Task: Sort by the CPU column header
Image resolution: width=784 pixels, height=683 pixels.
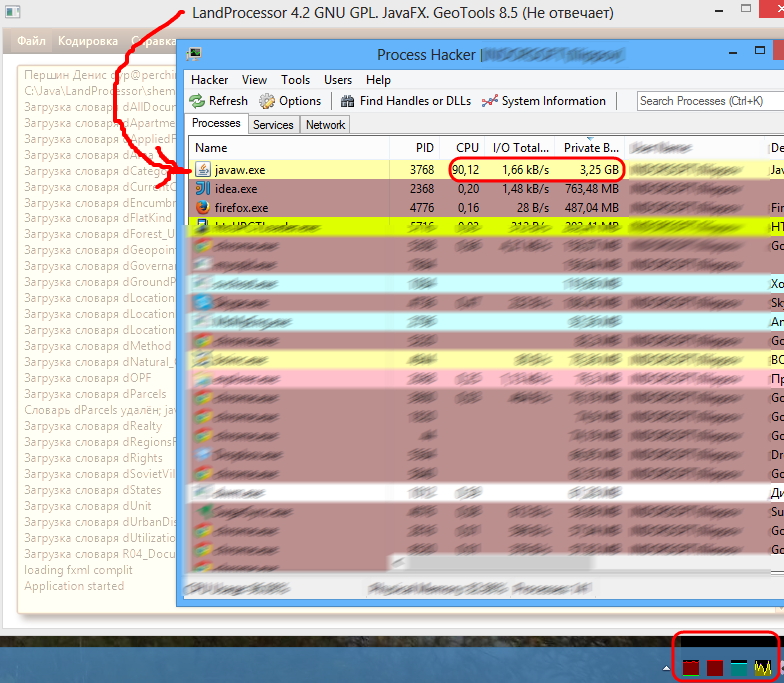Action: pyautogui.click(x=462, y=148)
